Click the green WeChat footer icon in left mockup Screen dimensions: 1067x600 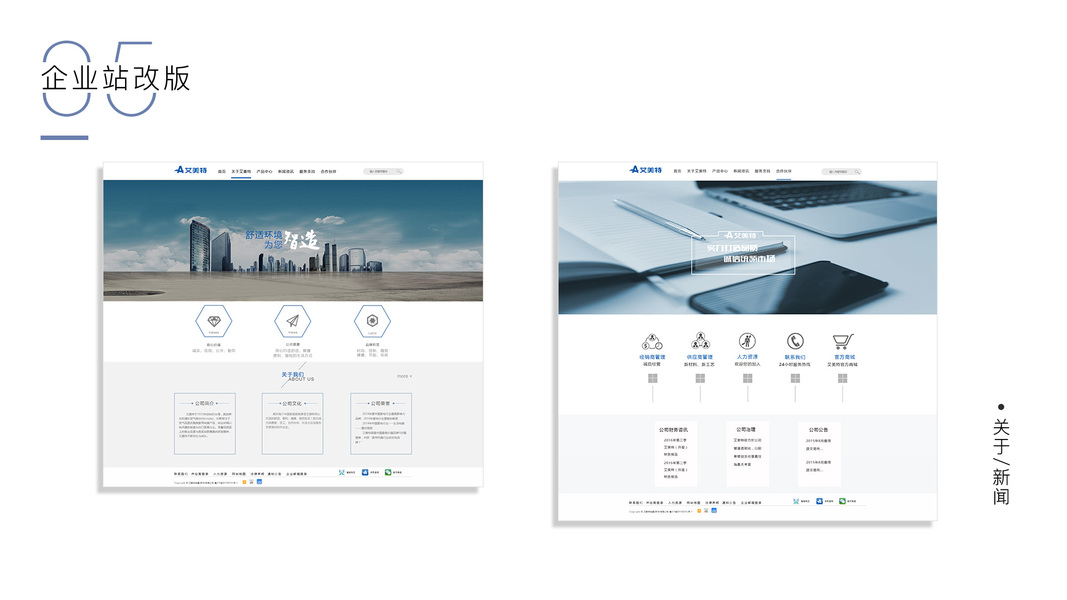click(x=388, y=472)
